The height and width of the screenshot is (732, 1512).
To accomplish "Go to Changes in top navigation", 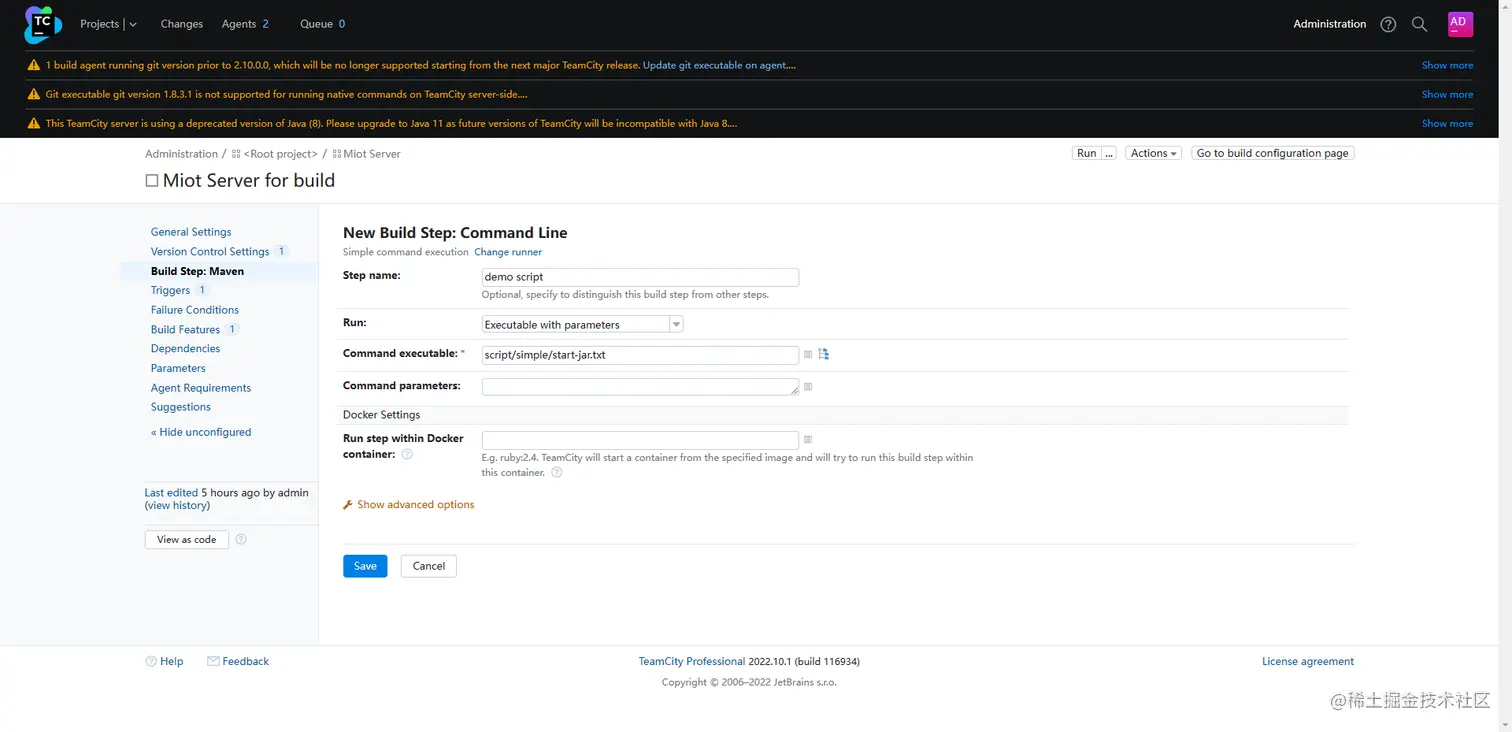I will click(x=181, y=24).
